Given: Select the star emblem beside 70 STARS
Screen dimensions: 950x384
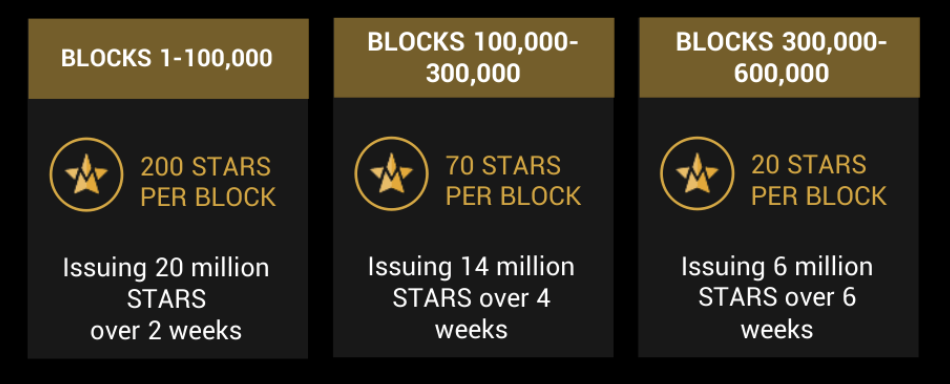Looking at the screenshot, I should 391,173.
